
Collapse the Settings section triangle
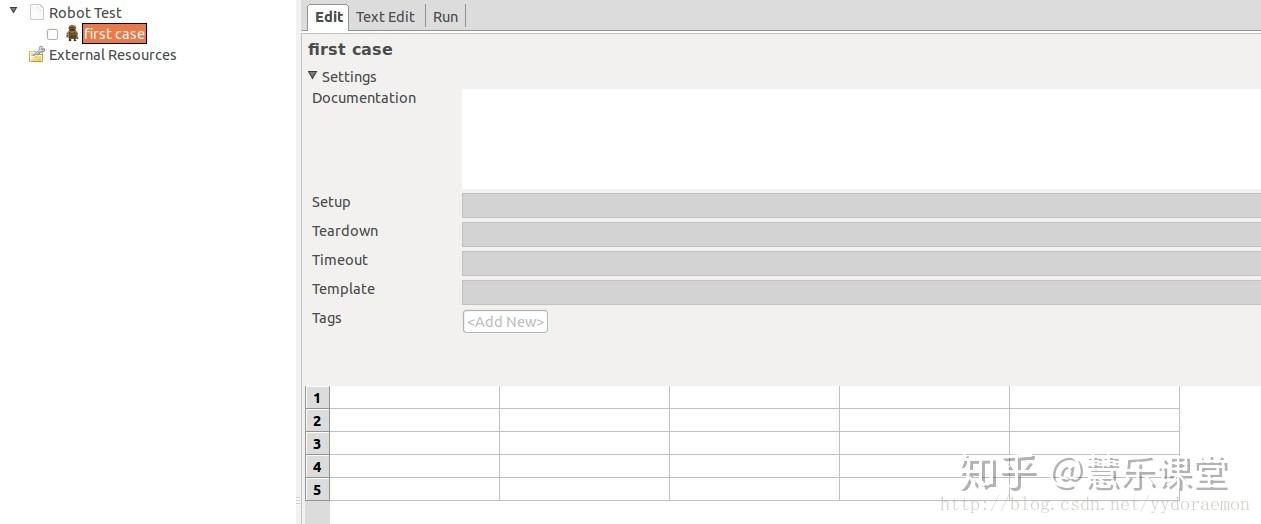pyautogui.click(x=313, y=76)
